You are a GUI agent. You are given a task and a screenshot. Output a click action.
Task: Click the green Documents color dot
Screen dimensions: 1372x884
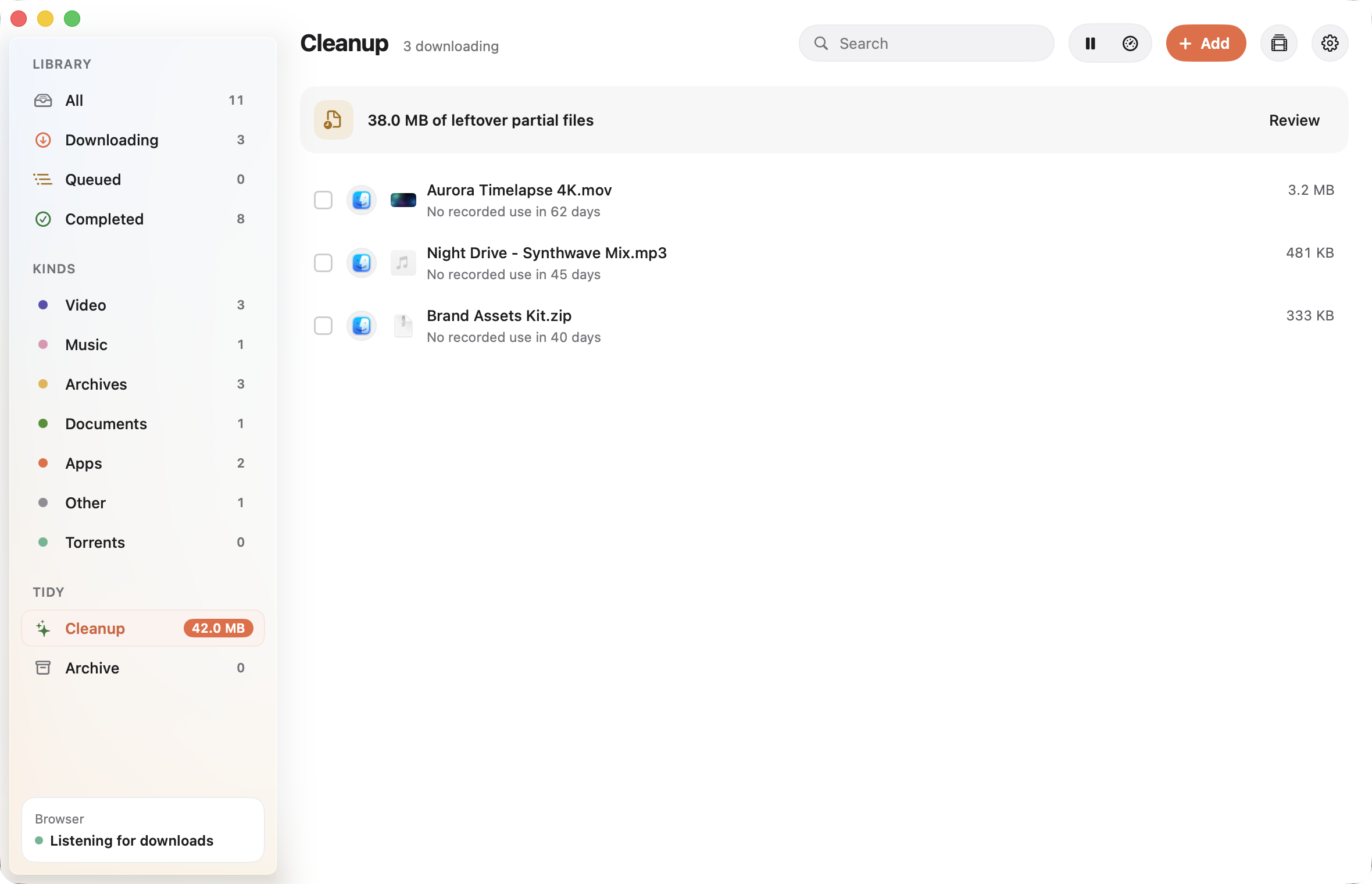[x=43, y=424]
